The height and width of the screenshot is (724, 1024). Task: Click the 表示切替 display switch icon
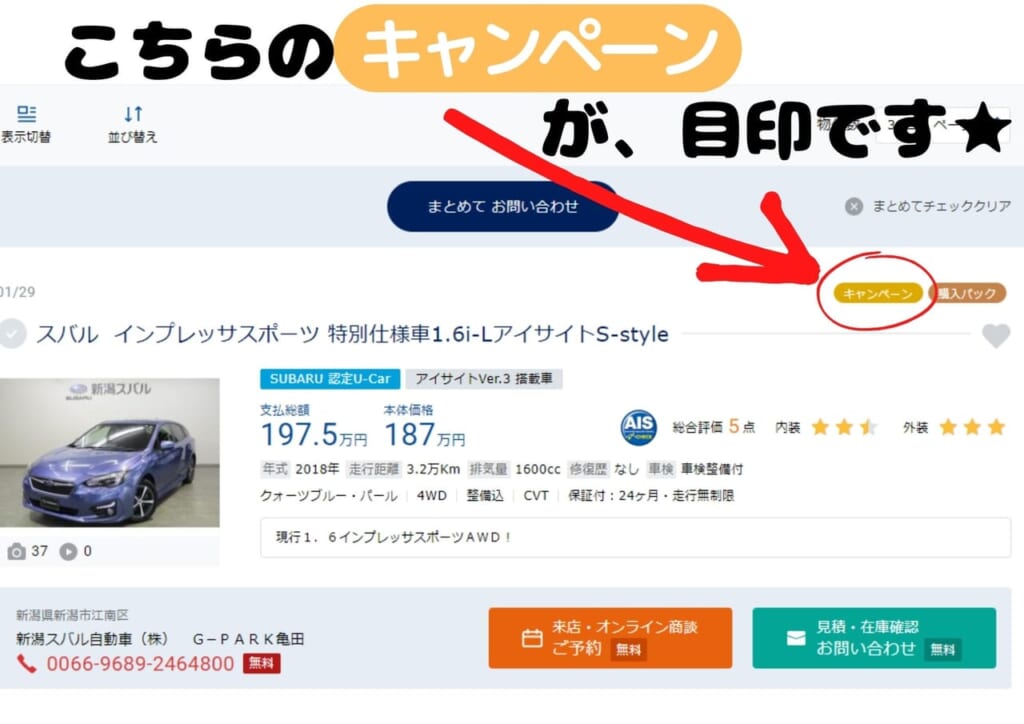point(26,114)
